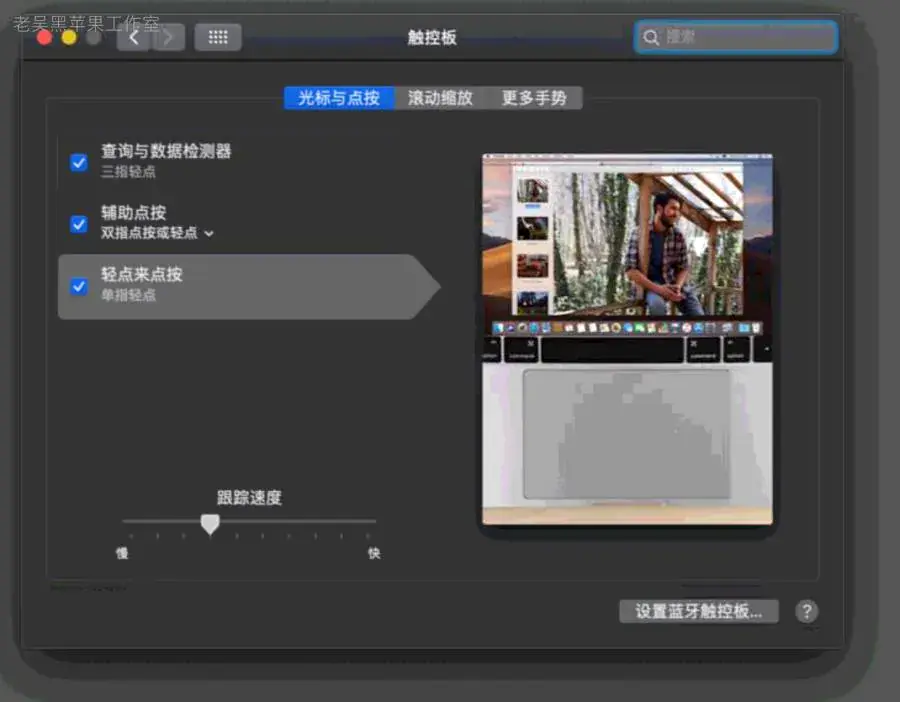Click the 慢 label under slider
900x702 pixels.
point(122,553)
